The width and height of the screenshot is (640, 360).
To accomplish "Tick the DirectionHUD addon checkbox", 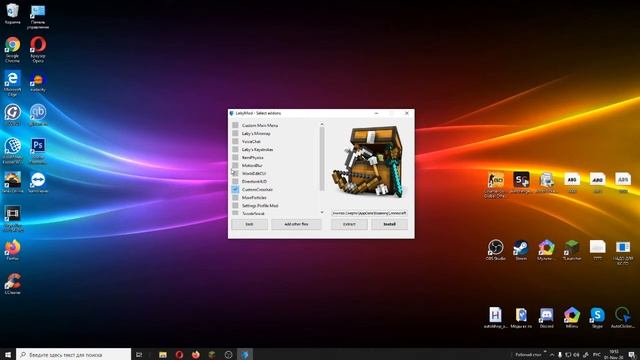I will click(x=235, y=181).
